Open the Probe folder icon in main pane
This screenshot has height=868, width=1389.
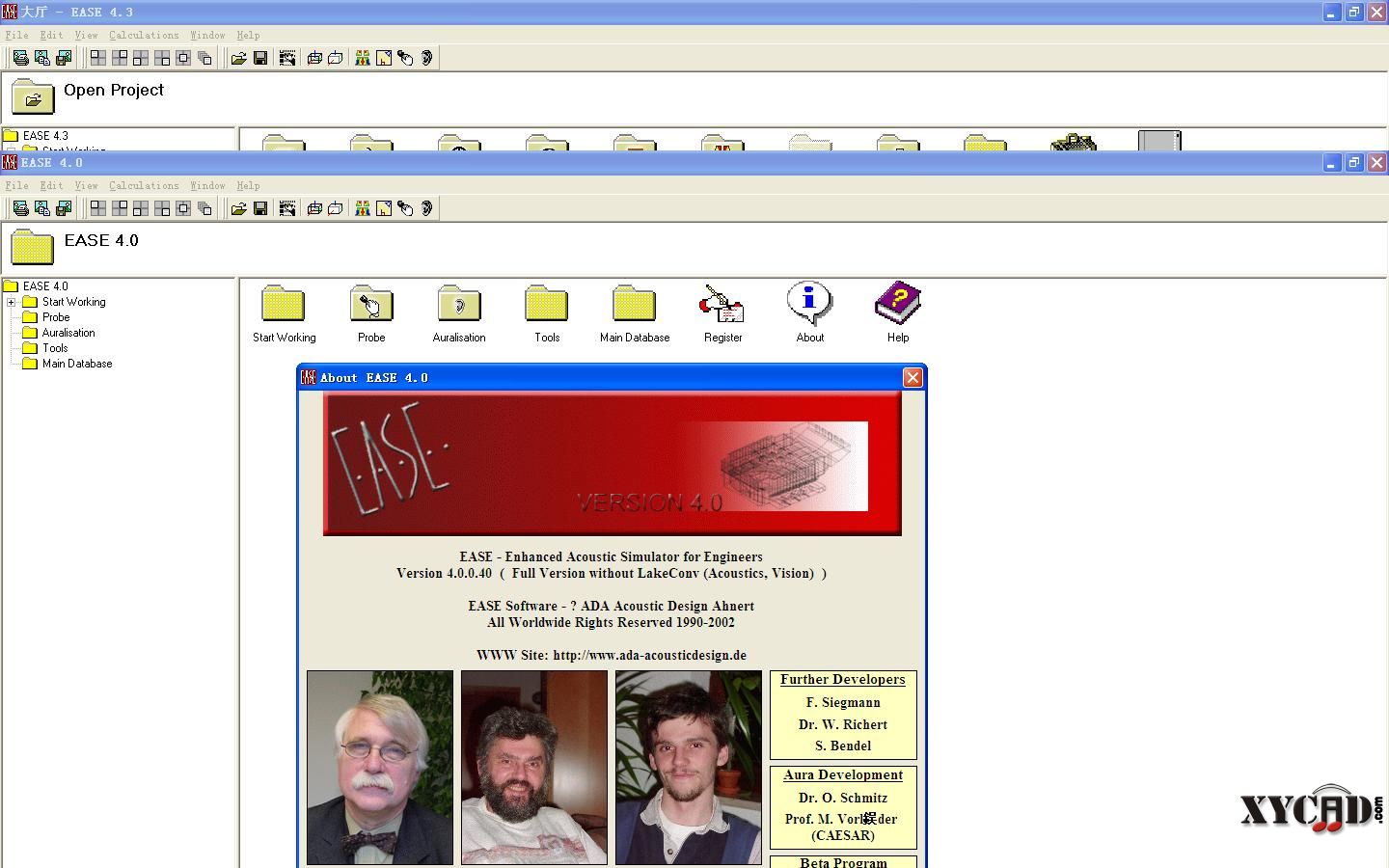(371, 303)
